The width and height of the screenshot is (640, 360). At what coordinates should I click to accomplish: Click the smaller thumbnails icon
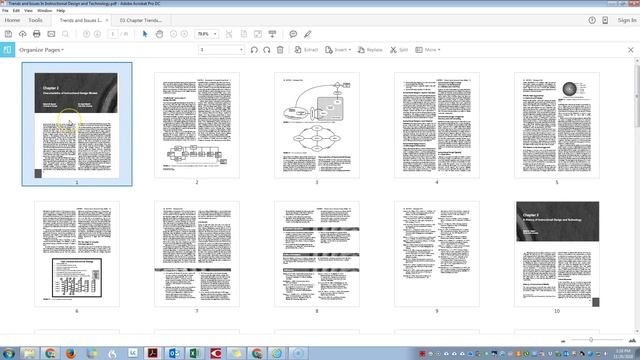point(564,340)
